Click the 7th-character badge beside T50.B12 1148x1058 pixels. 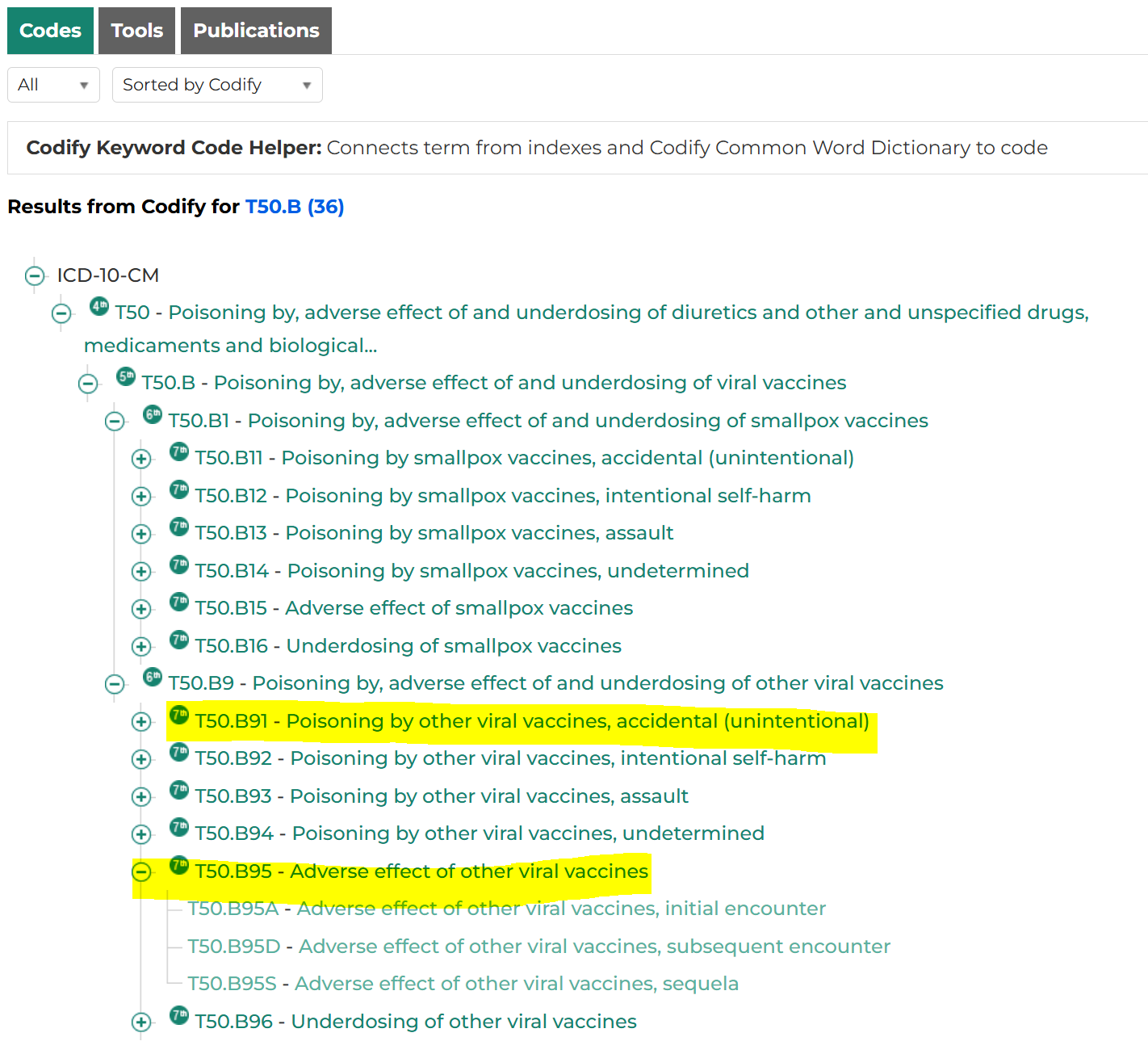[x=179, y=489]
